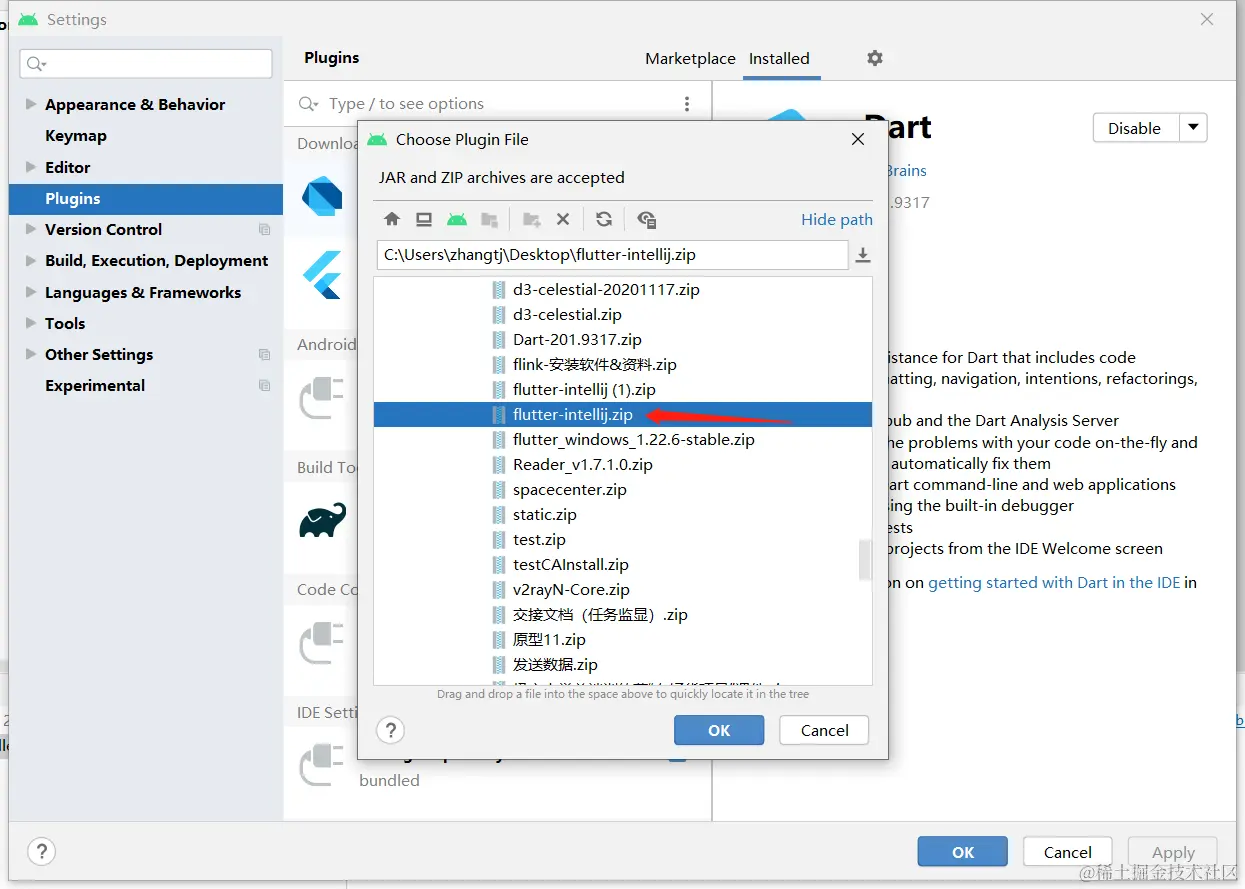This screenshot has height=889, width=1245.
Task: Click the module directory toolbar icon
Action: (x=489, y=219)
